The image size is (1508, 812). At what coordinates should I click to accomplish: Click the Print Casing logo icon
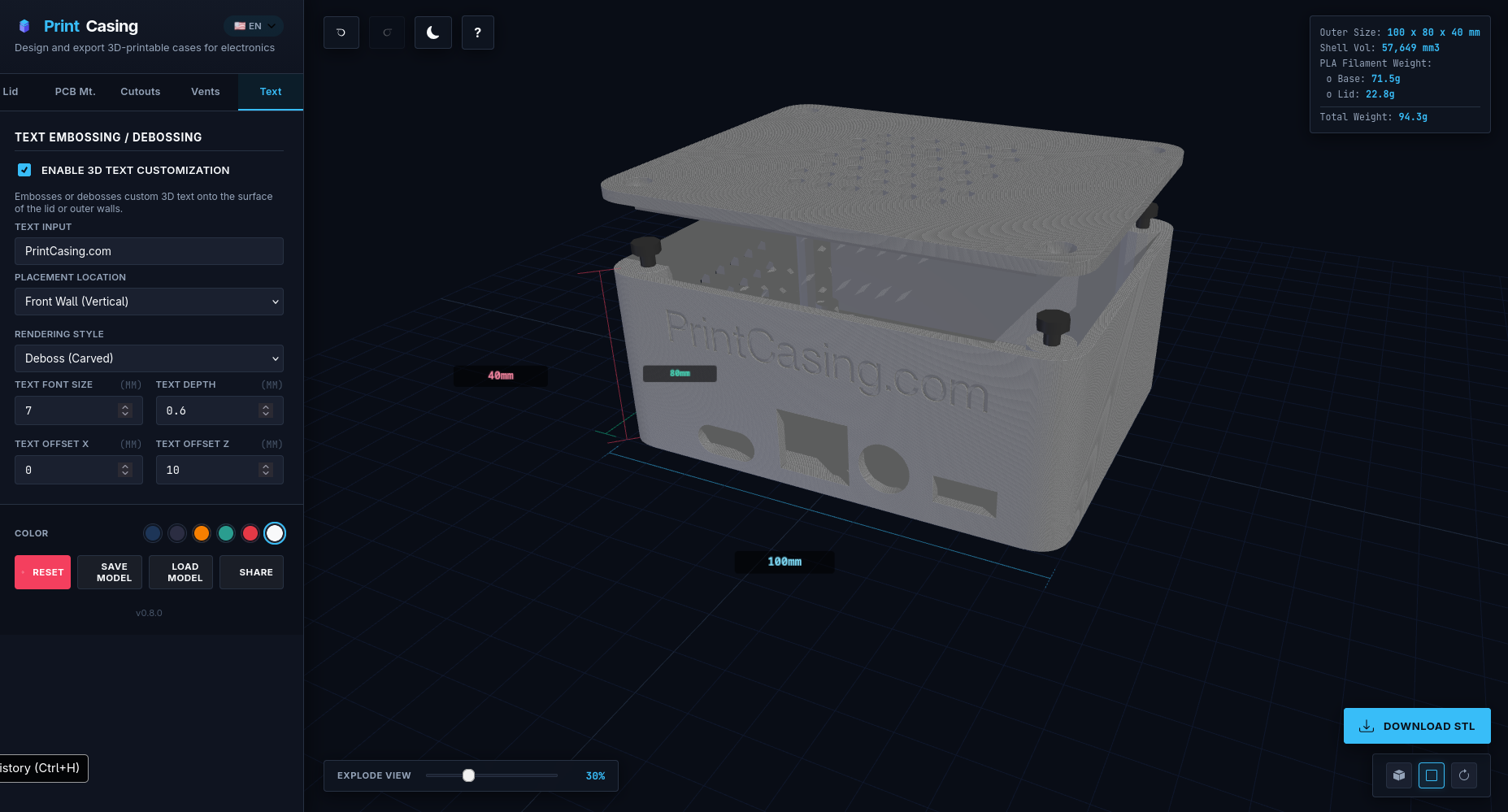(x=24, y=26)
